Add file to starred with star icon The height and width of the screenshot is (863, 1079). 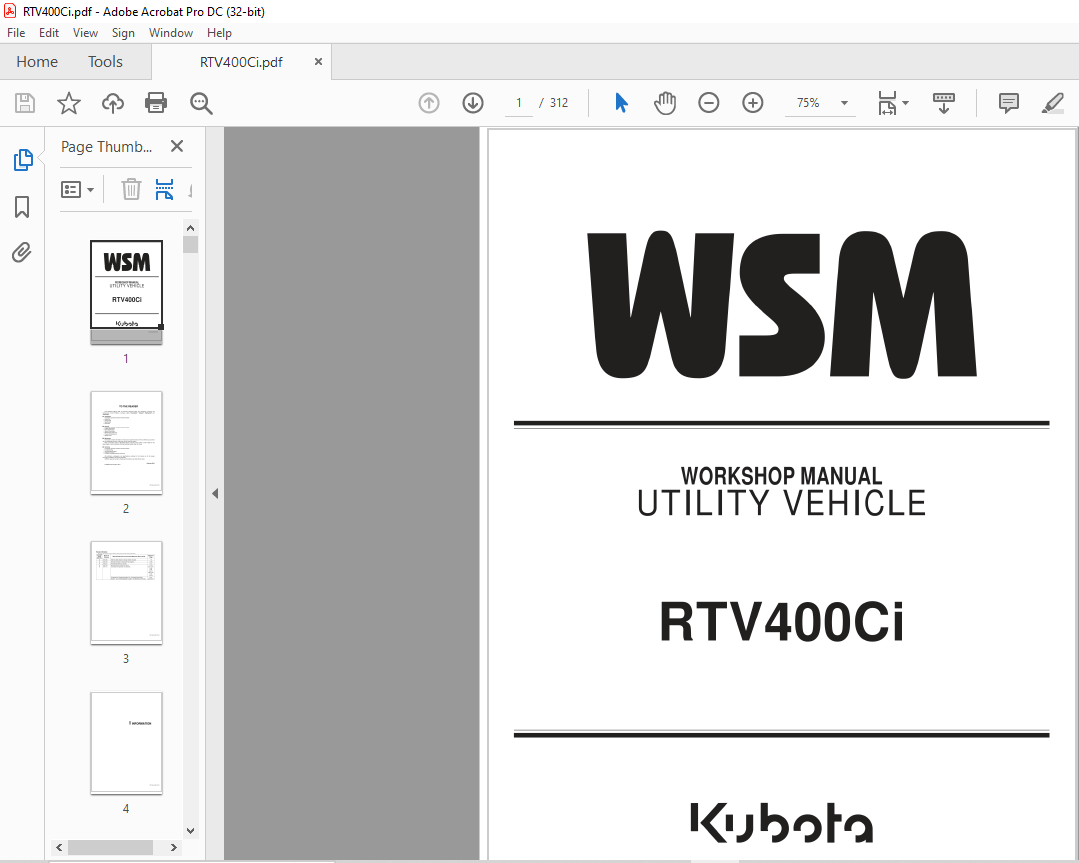click(69, 103)
